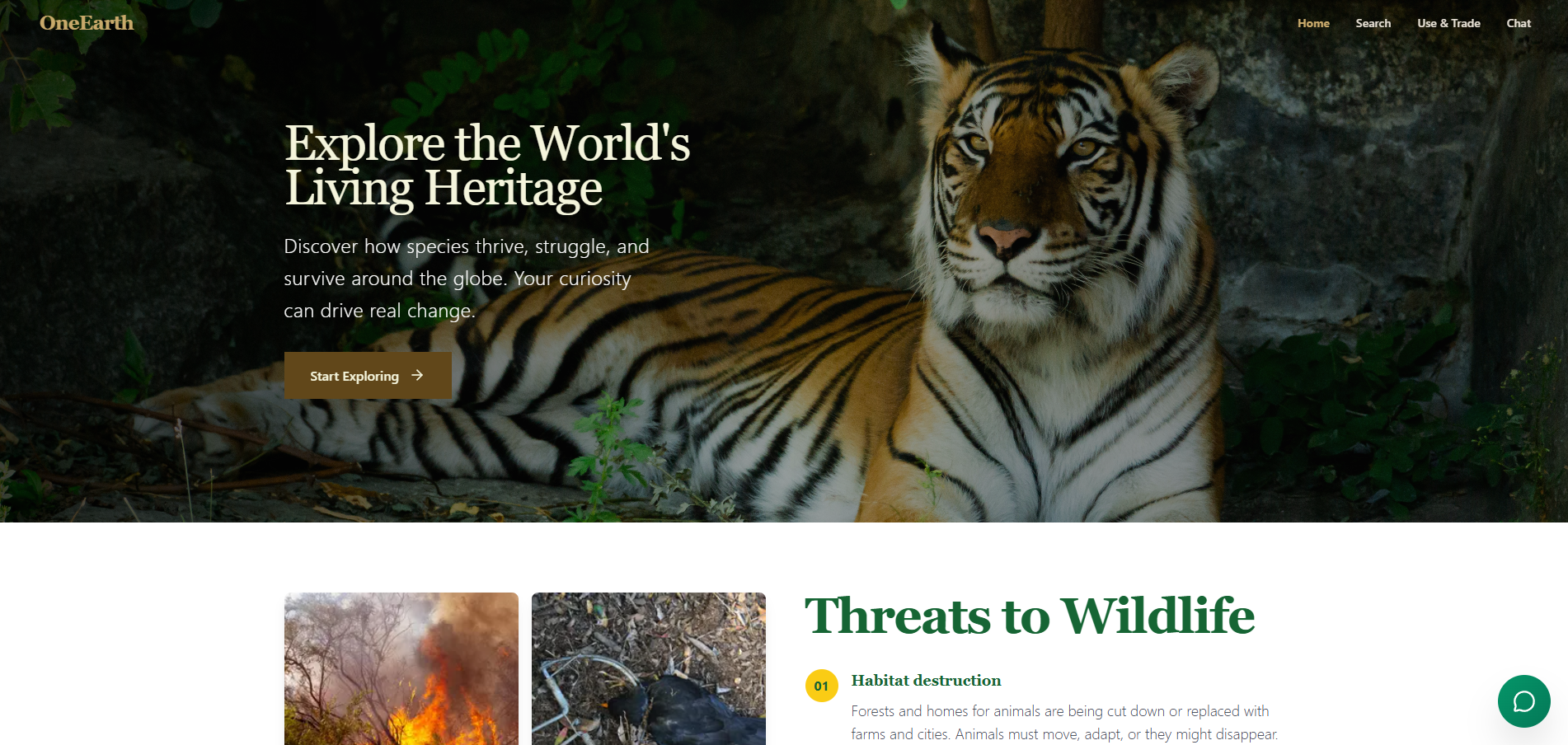This screenshot has width=1568, height=745.
Task: Open the Search nav item
Action: [x=1373, y=23]
